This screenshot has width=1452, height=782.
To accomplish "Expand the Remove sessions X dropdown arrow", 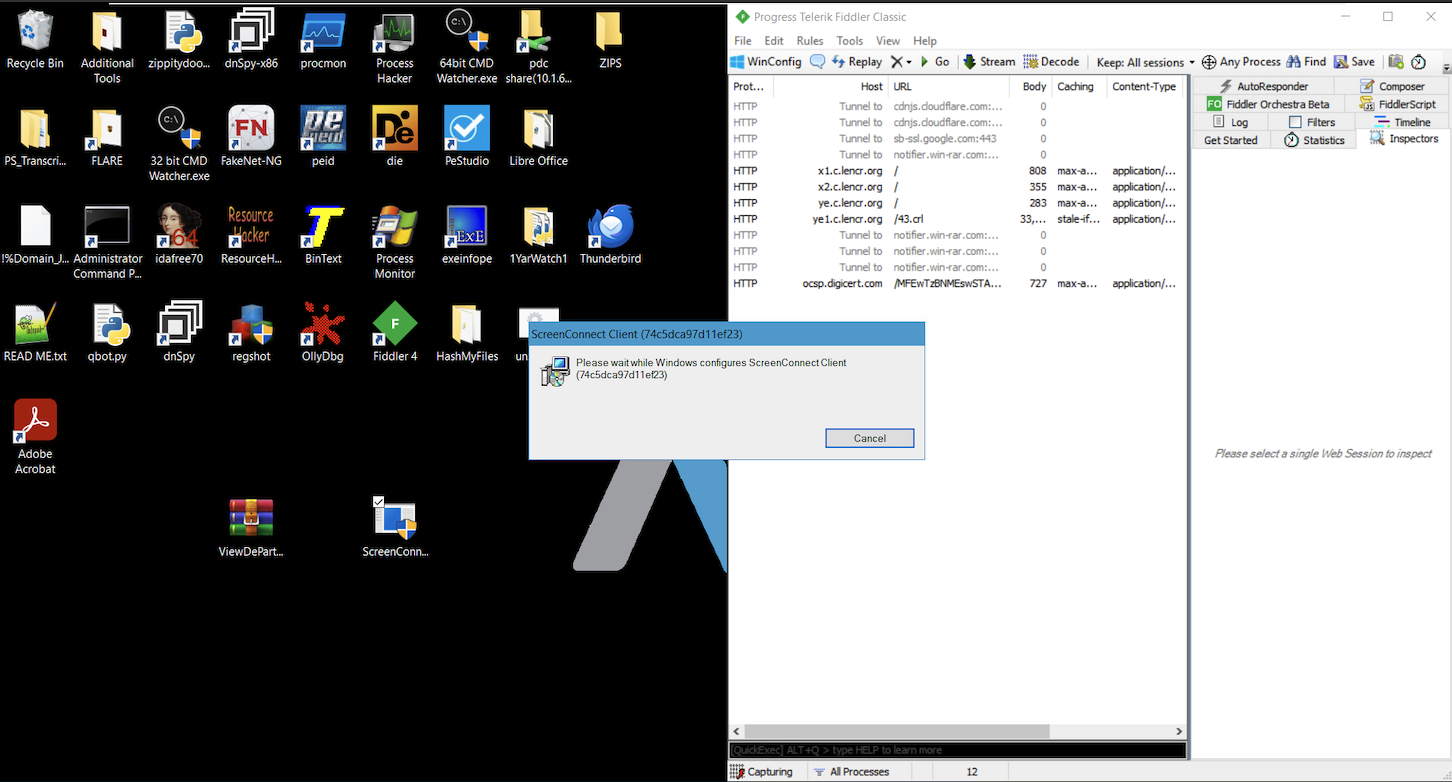I will pos(909,62).
